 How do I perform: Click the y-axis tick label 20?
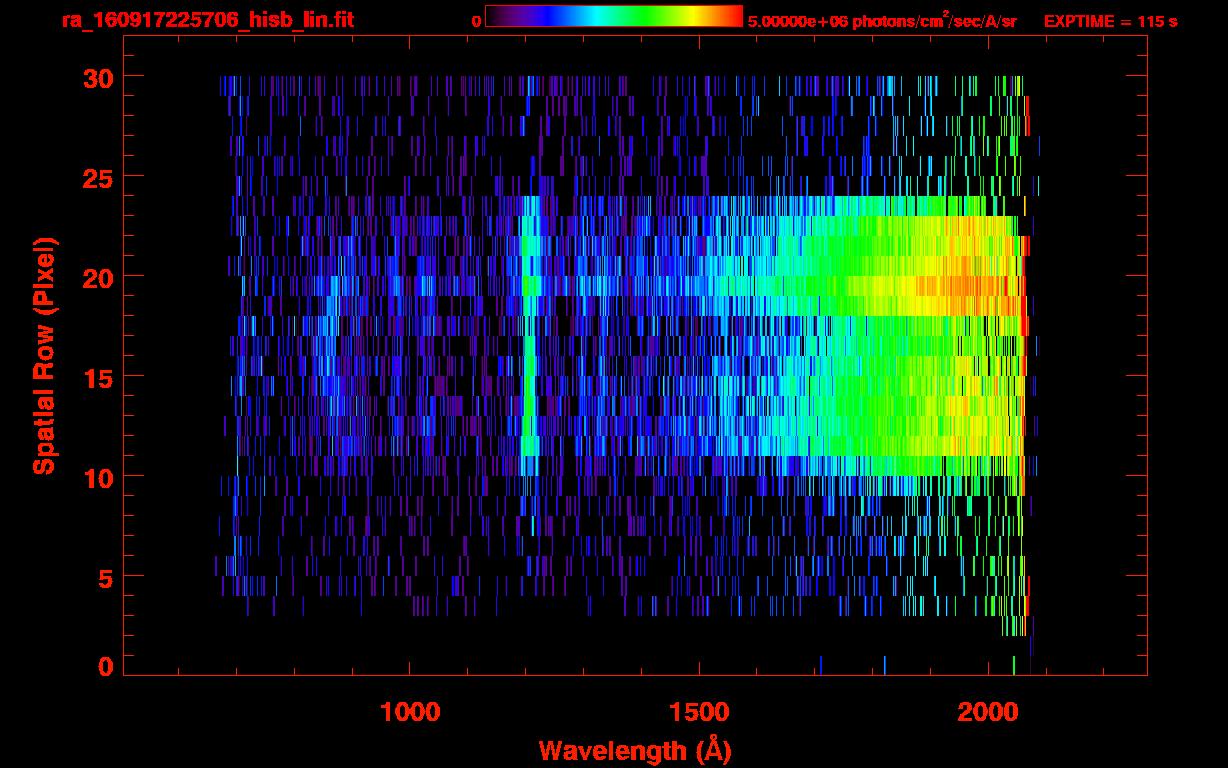(x=97, y=277)
